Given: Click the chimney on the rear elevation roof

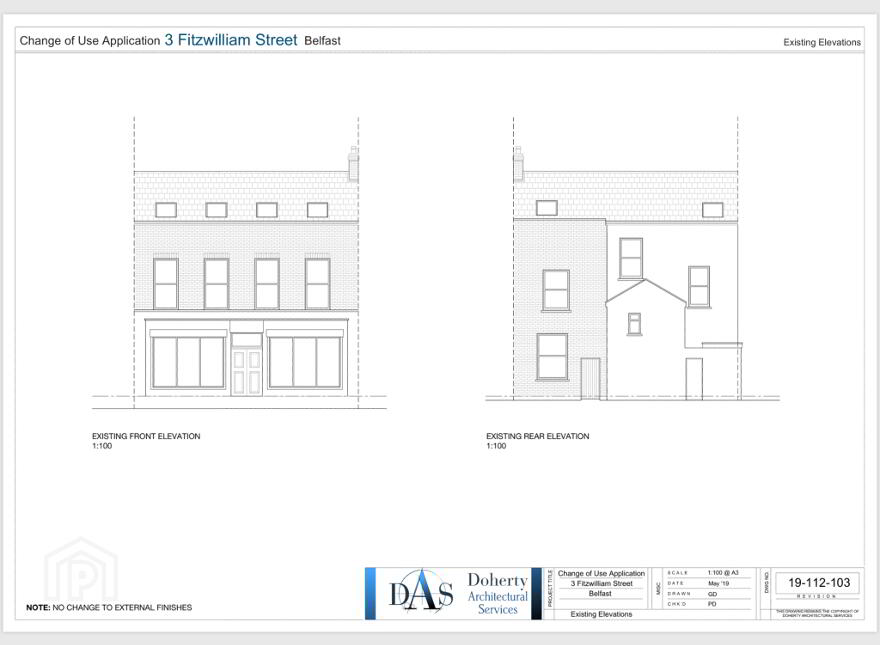Looking at the screenshot, I should 519,163.
